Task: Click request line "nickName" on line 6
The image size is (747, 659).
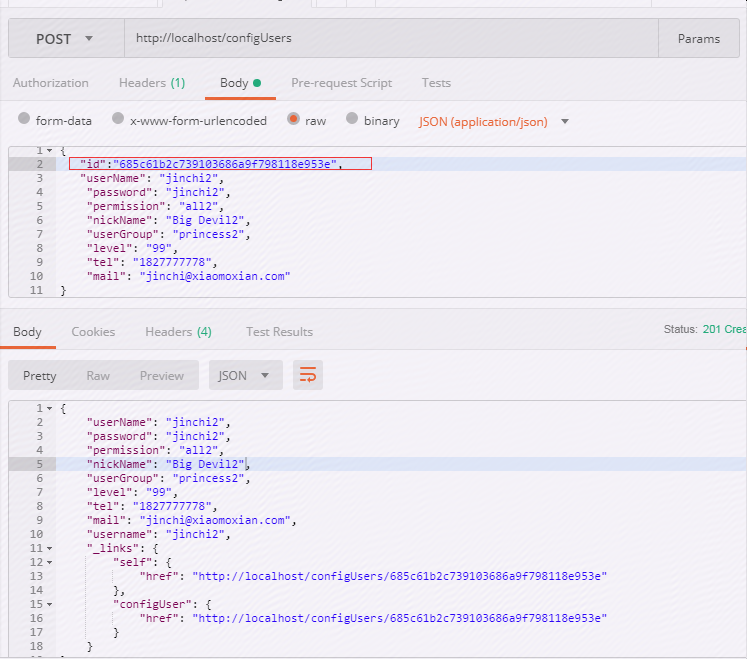Action: 169,220
